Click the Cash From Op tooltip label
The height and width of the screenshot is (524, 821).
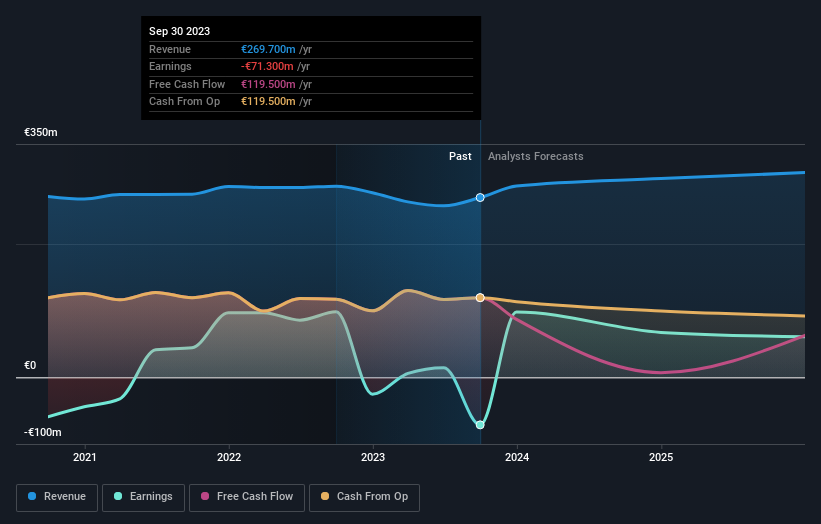pyautogui.click(x=184, y=102)
